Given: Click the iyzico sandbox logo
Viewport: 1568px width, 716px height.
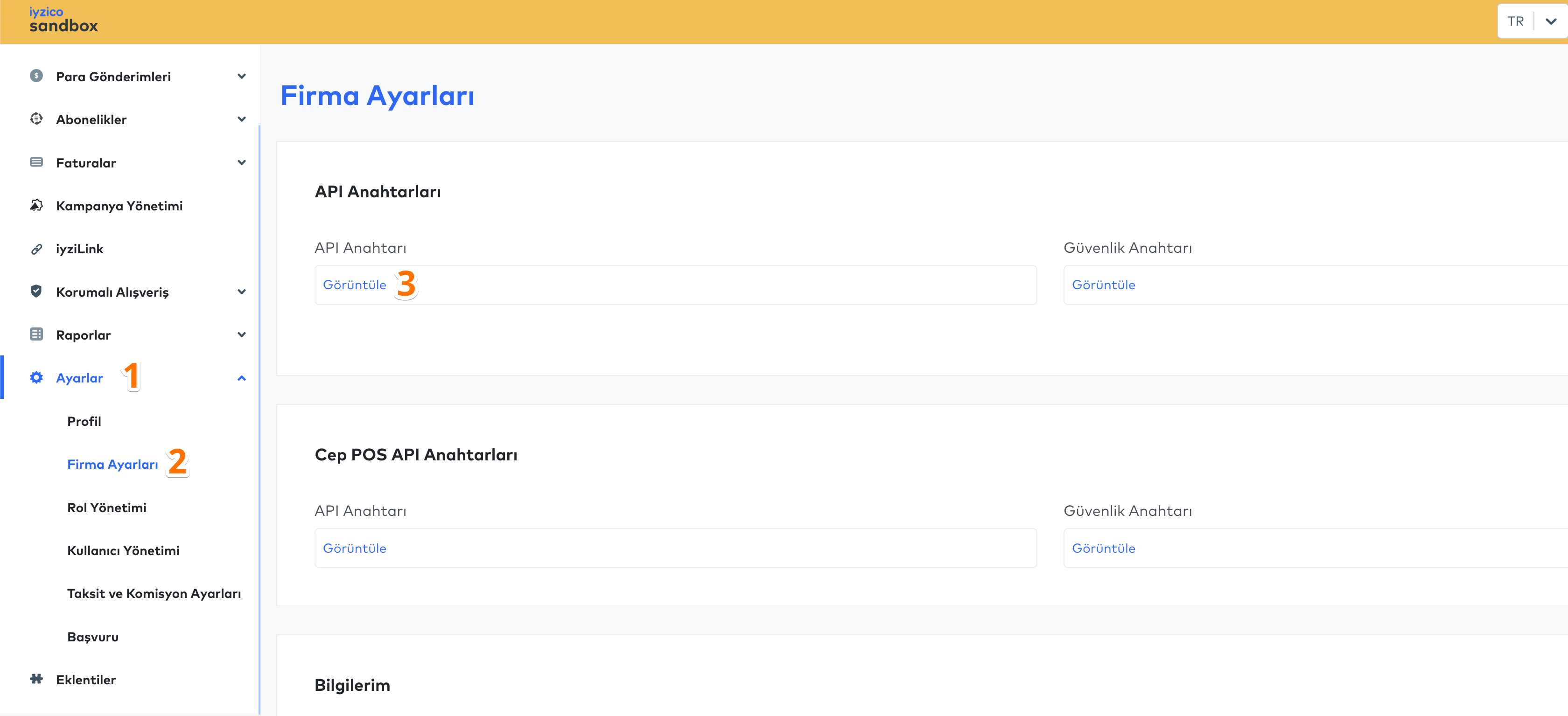Looking at the screenshot, I should pyautogui.click(x=63, y=20).
